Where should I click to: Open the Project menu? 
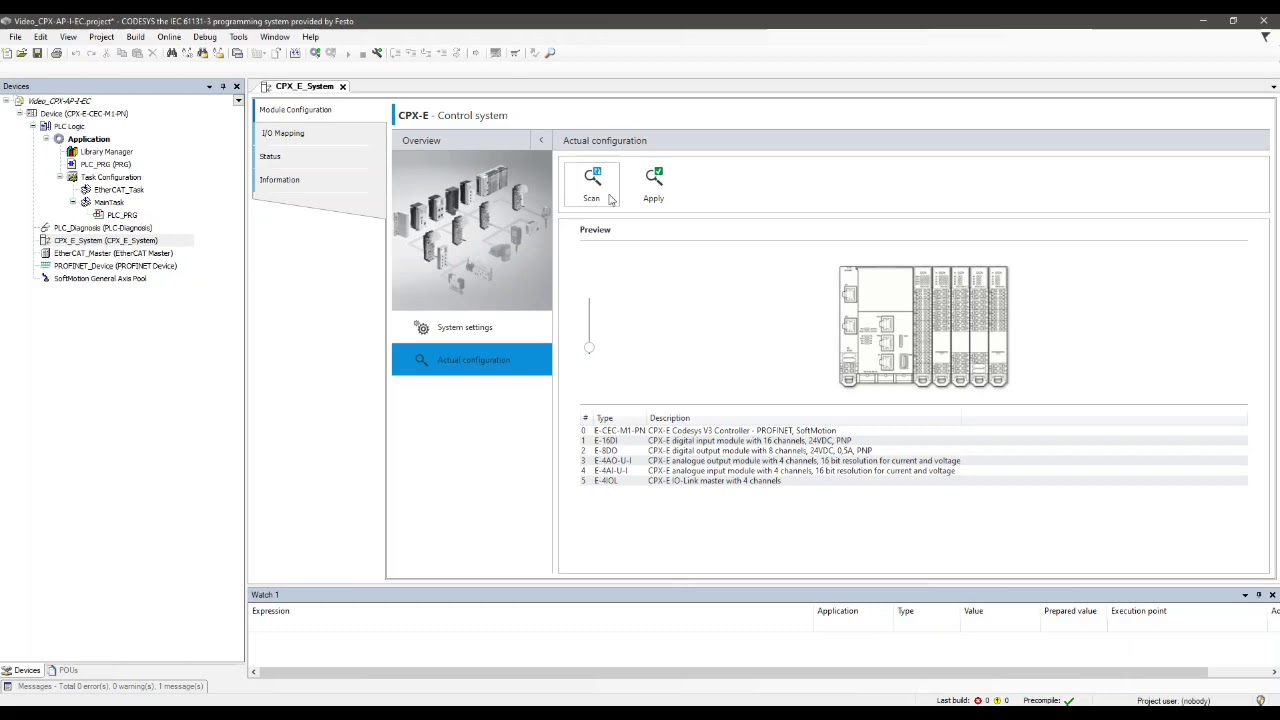(x=101, y=37)
